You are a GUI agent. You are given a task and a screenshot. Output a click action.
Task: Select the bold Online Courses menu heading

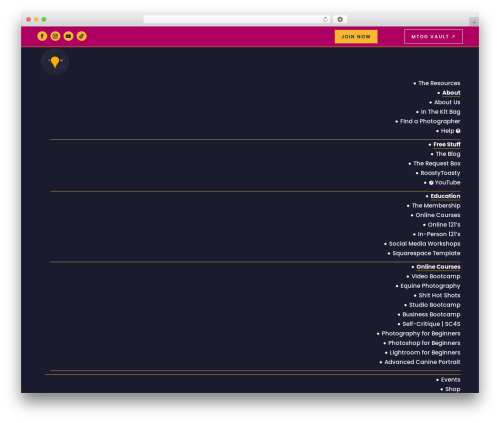(438, 267)
